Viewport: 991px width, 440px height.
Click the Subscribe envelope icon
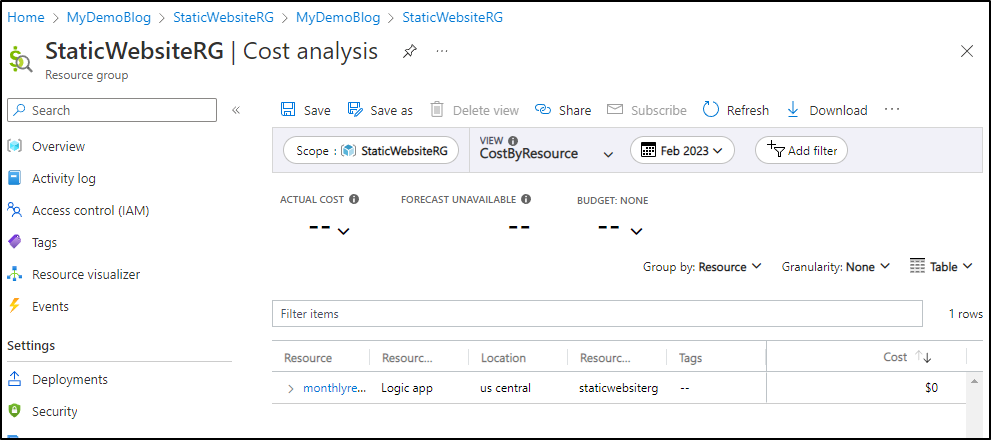coord(615,109)
